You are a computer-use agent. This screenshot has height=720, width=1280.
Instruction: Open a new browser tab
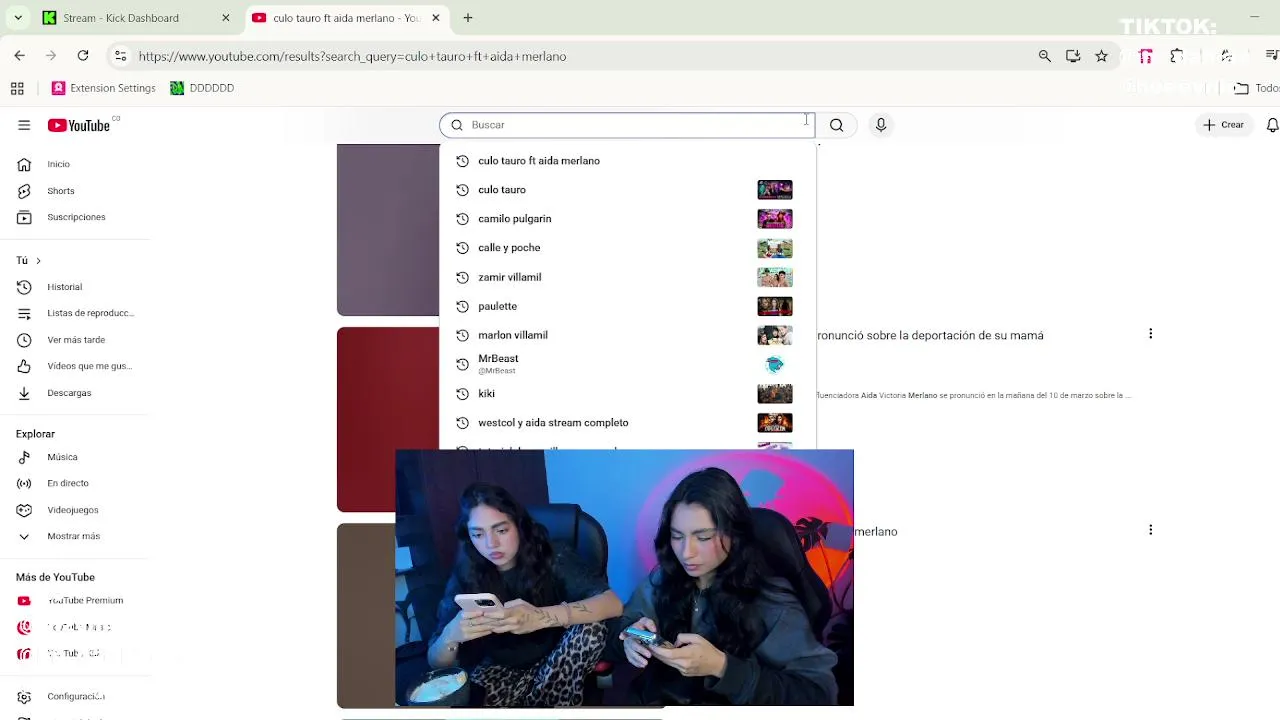pyautogui.click(x=467, y=18)
